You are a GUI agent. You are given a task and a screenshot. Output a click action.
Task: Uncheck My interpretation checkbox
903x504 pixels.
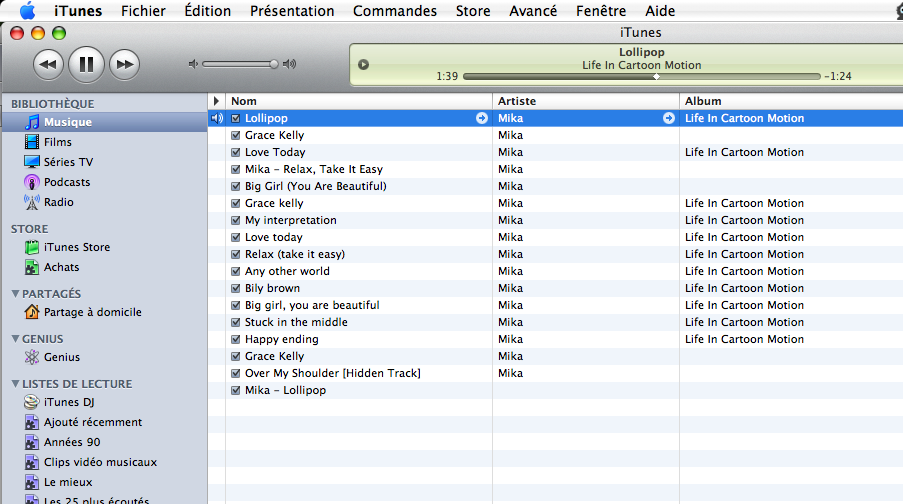(236, 220)
